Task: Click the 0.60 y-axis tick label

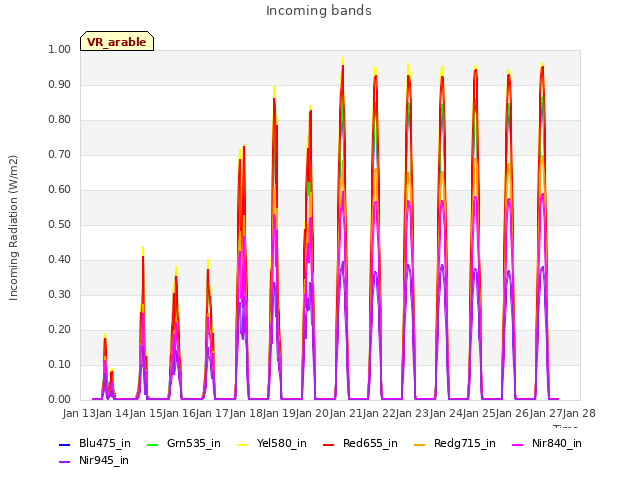Action: pyautogui.click(x=60, y=190)
